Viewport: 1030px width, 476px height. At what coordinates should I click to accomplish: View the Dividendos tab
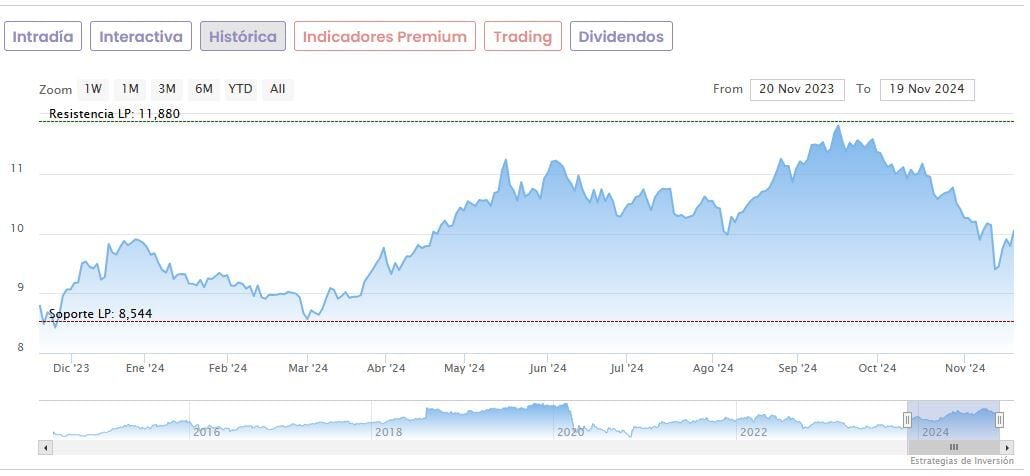click(x=621, y=37)
